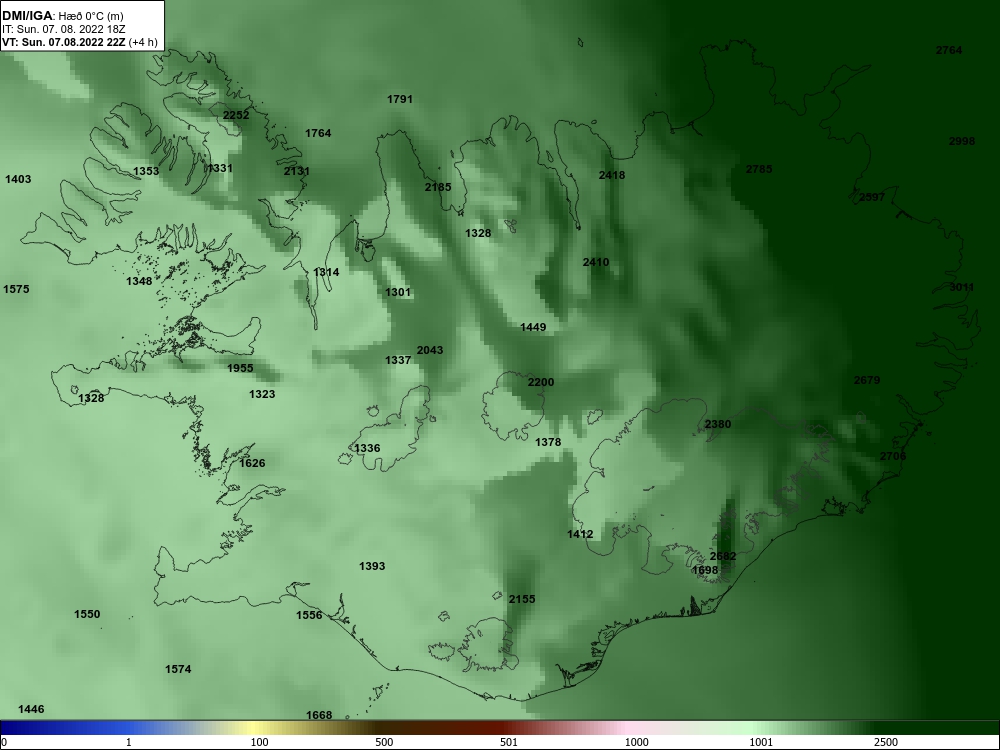Select the map value 1791

(400, 99)
